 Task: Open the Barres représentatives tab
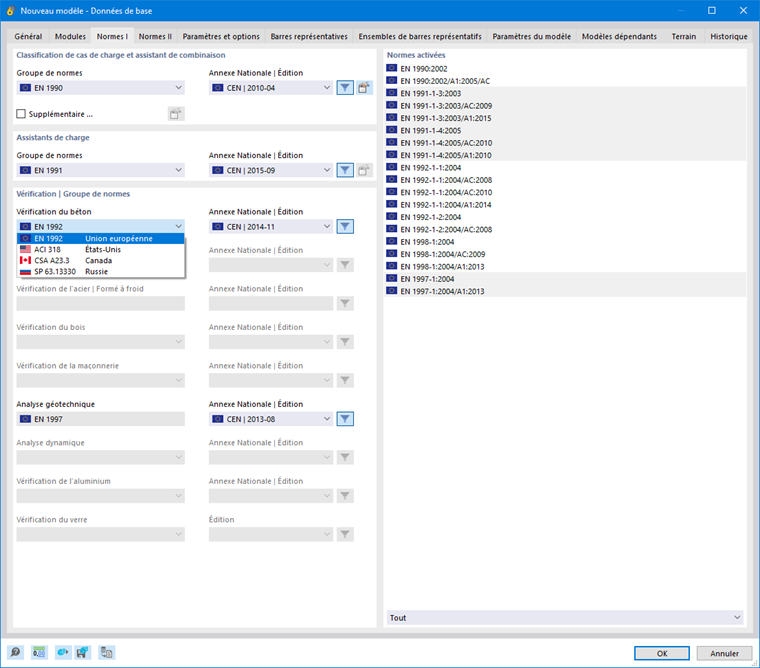click(x=309, y=36)
